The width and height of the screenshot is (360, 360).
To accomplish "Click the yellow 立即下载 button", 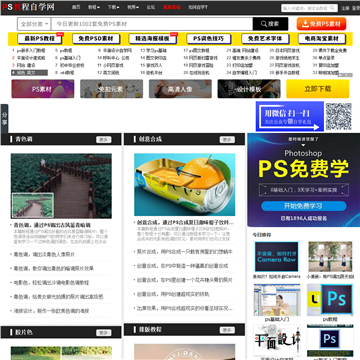I will coord(318,89).
